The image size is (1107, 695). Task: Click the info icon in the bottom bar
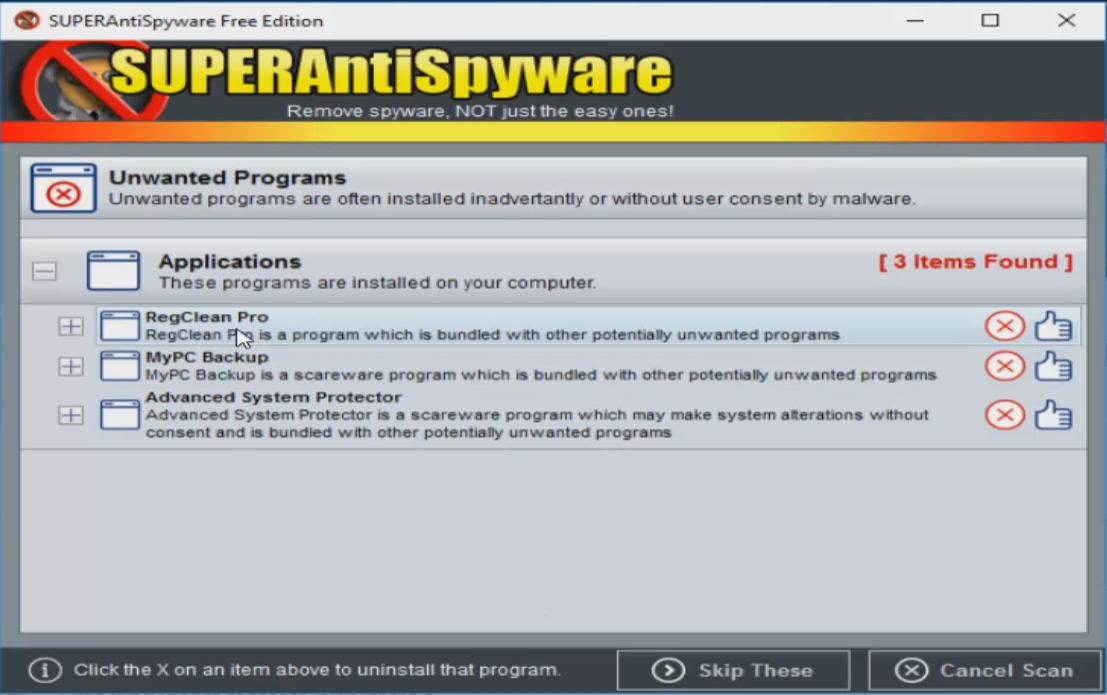[x=45, y=670]
